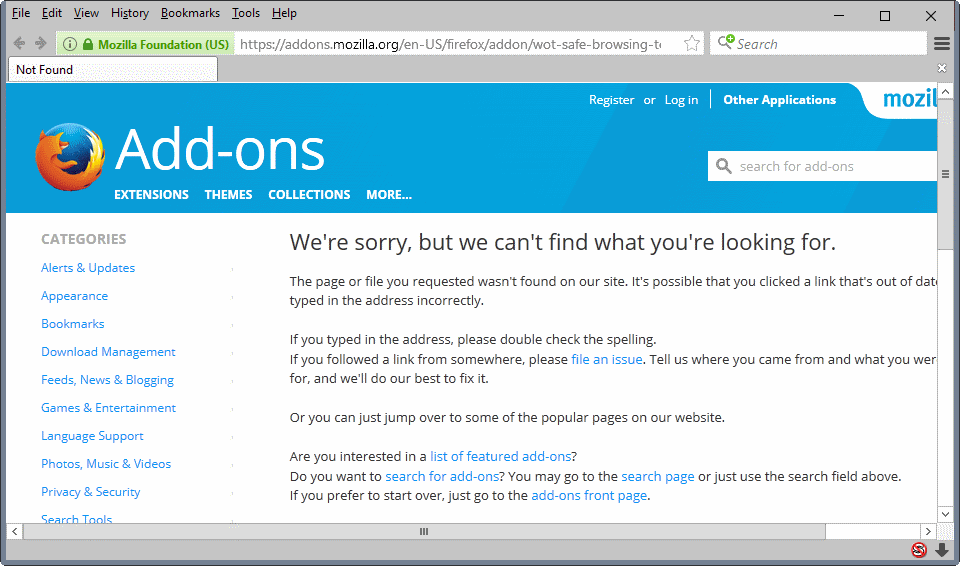Open the File menu
This screenshot has height=566, width=960.
(x=21, y=13)
